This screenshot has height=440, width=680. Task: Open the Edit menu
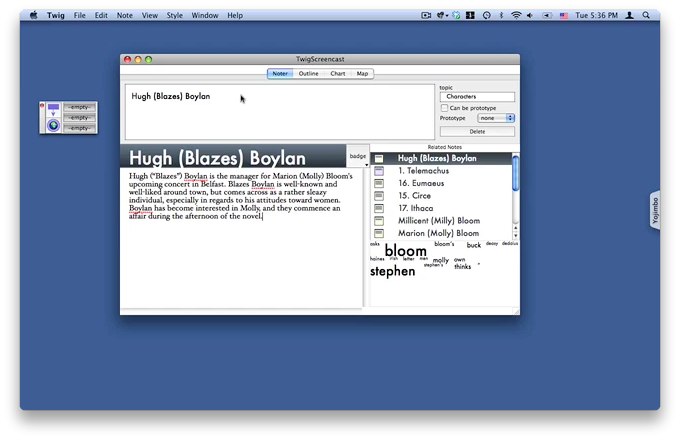click(101, 15)
